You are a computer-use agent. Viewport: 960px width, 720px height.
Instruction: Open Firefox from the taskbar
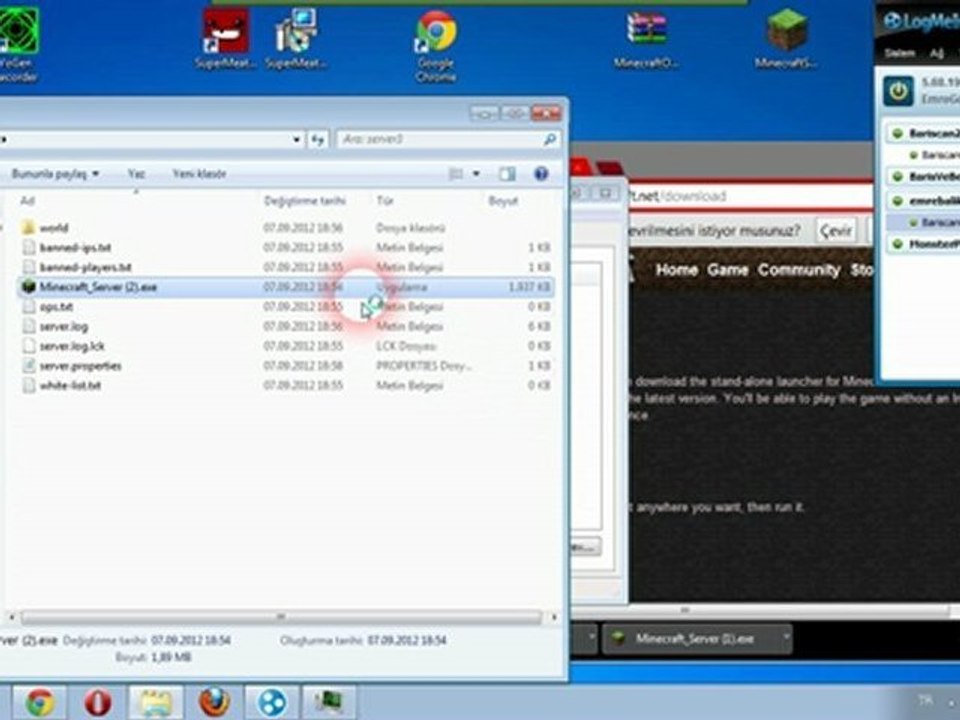click(x=214, y=702)
